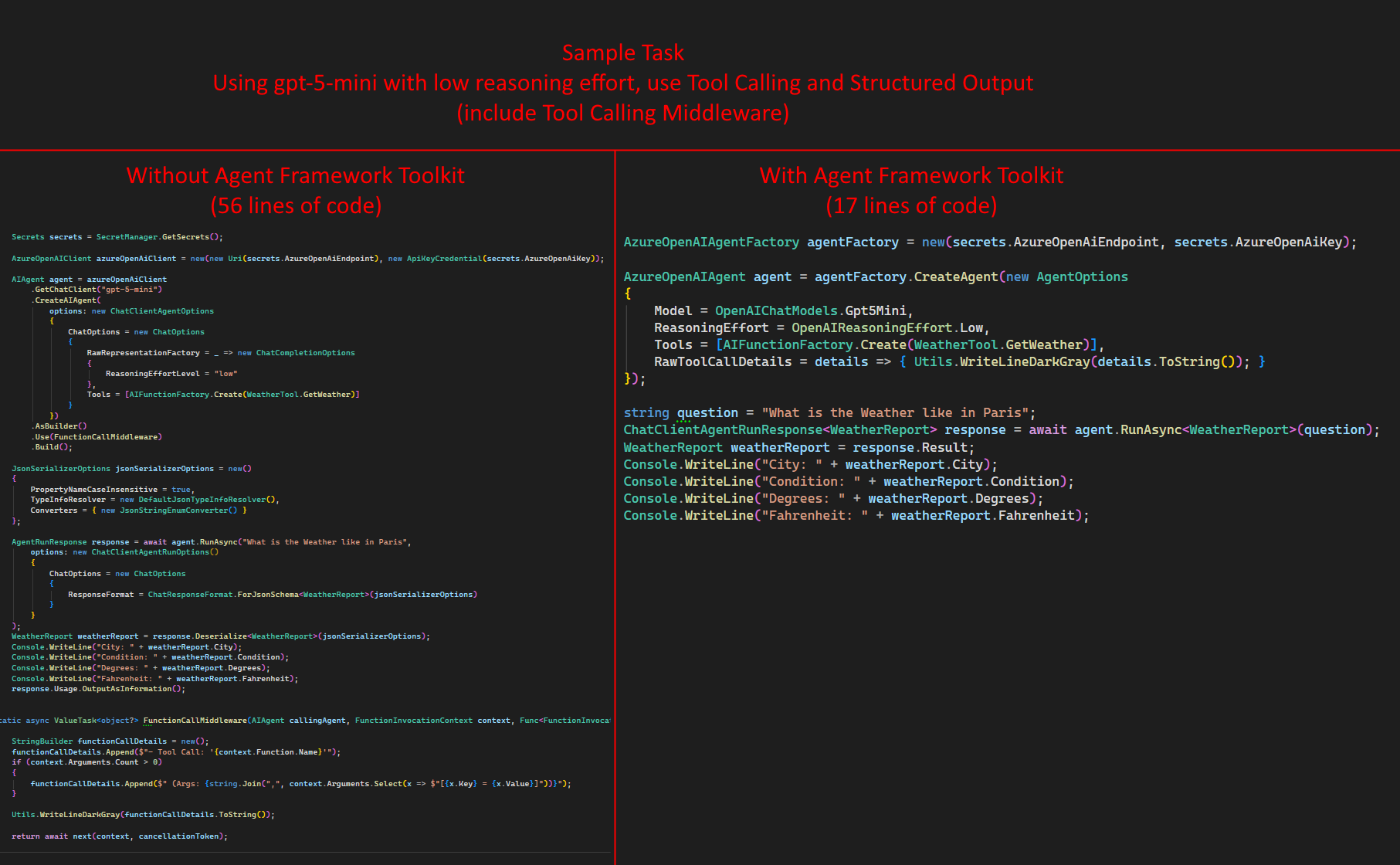Click the "(56 lines of code)" label
This screenshot has width=1400, height=865.
pyautogui.click(x=296, y=205)
